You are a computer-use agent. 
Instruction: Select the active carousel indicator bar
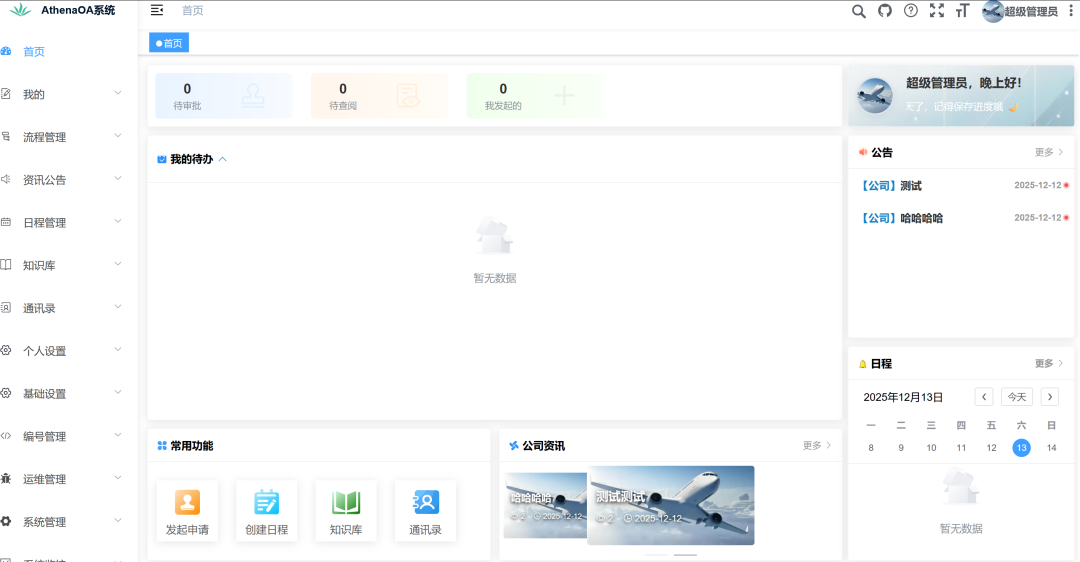pos(685,554)
